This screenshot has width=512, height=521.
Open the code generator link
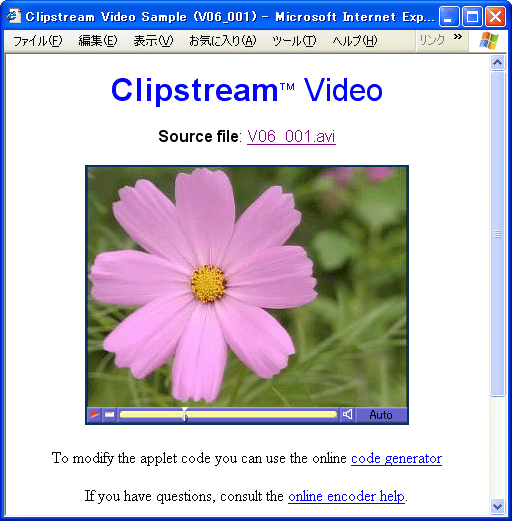coord(396,458)
